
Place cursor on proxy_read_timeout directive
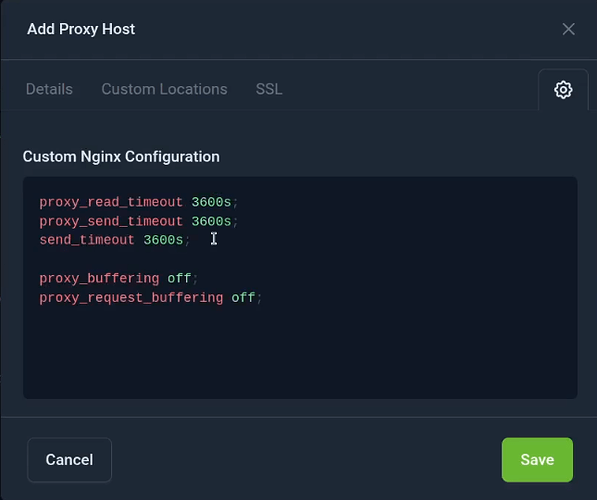pyautogui.click(x=111, y=202)
